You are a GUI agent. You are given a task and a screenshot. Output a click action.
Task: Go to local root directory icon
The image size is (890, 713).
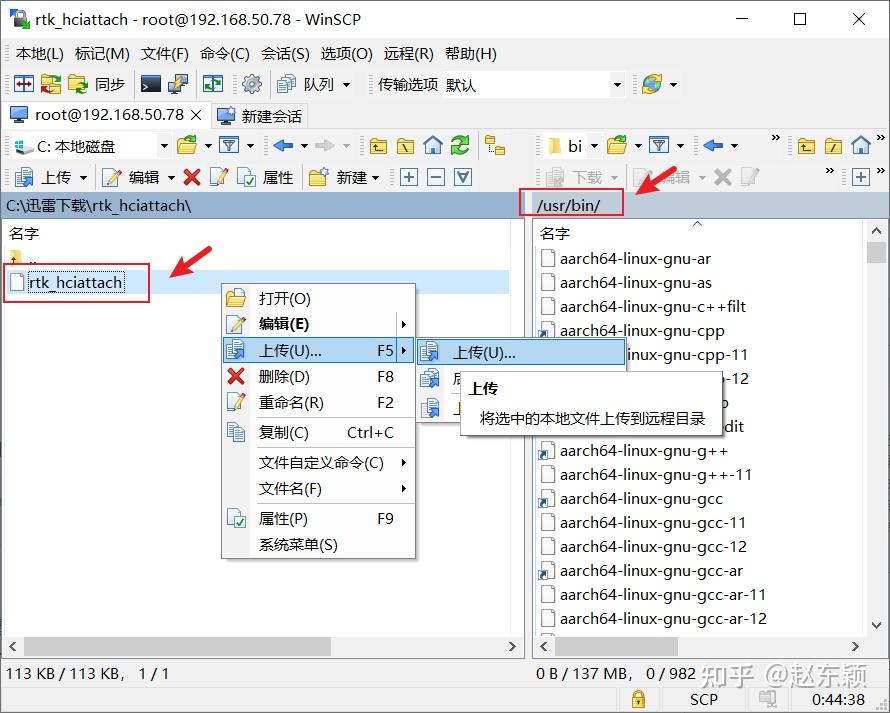pyautogui.click(x=405, y=146)
